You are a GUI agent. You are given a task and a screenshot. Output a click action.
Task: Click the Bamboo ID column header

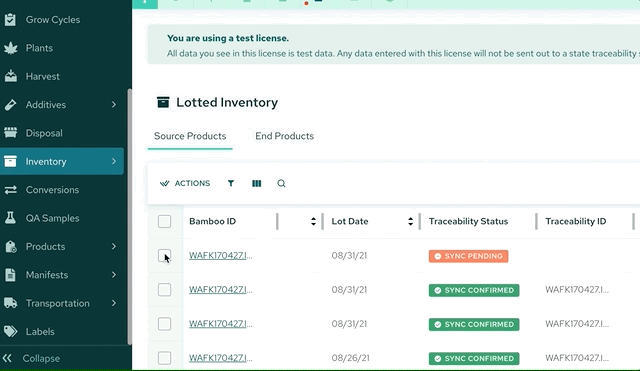tap(212, 221)
